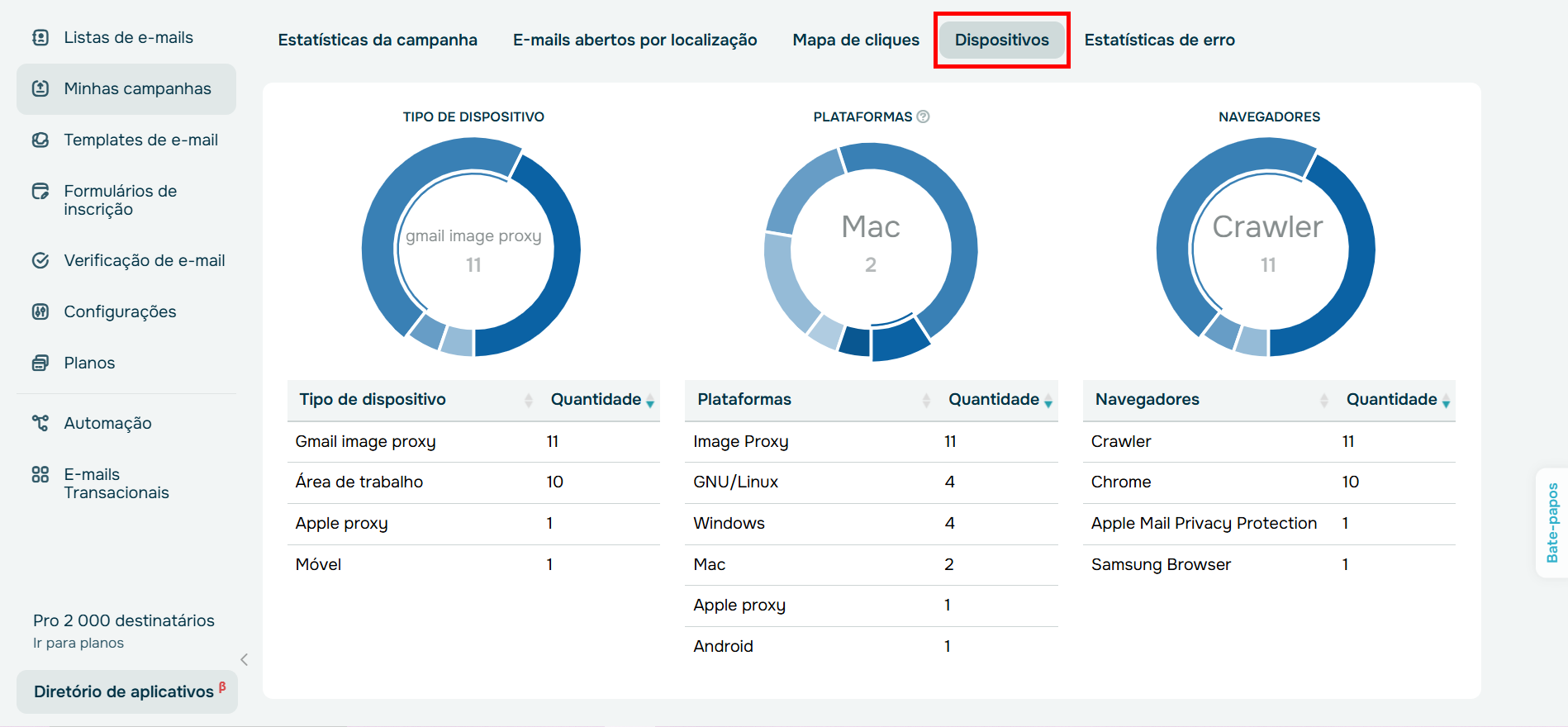Click Chrome row in browsers table
Viewport: 1568px width, 727px height.
1269,482
